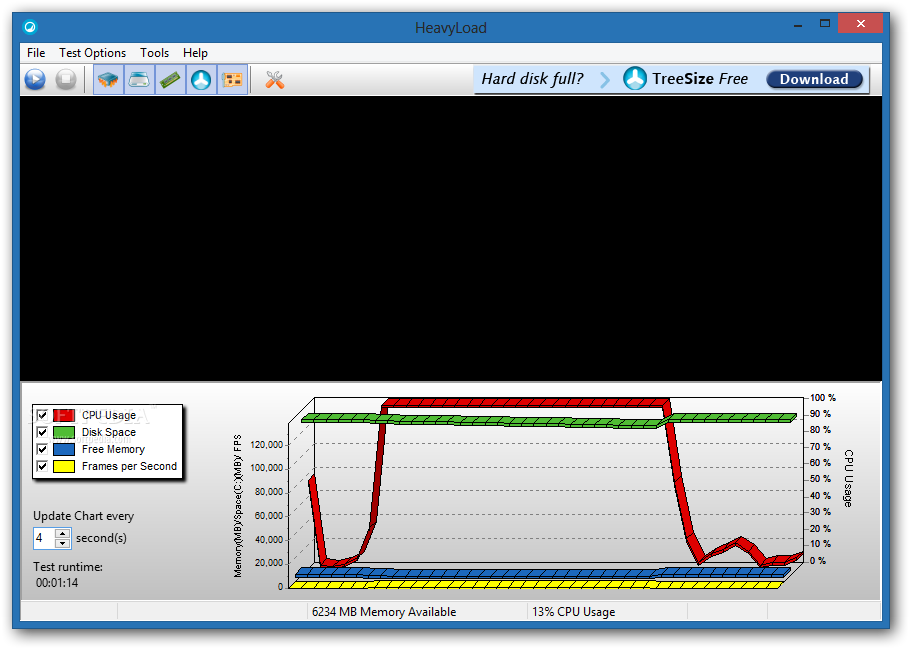The height and width of the screenshot is (649, 910).
Task: Click the green Disk Space color swatch
Action: (x=64, y=432)
